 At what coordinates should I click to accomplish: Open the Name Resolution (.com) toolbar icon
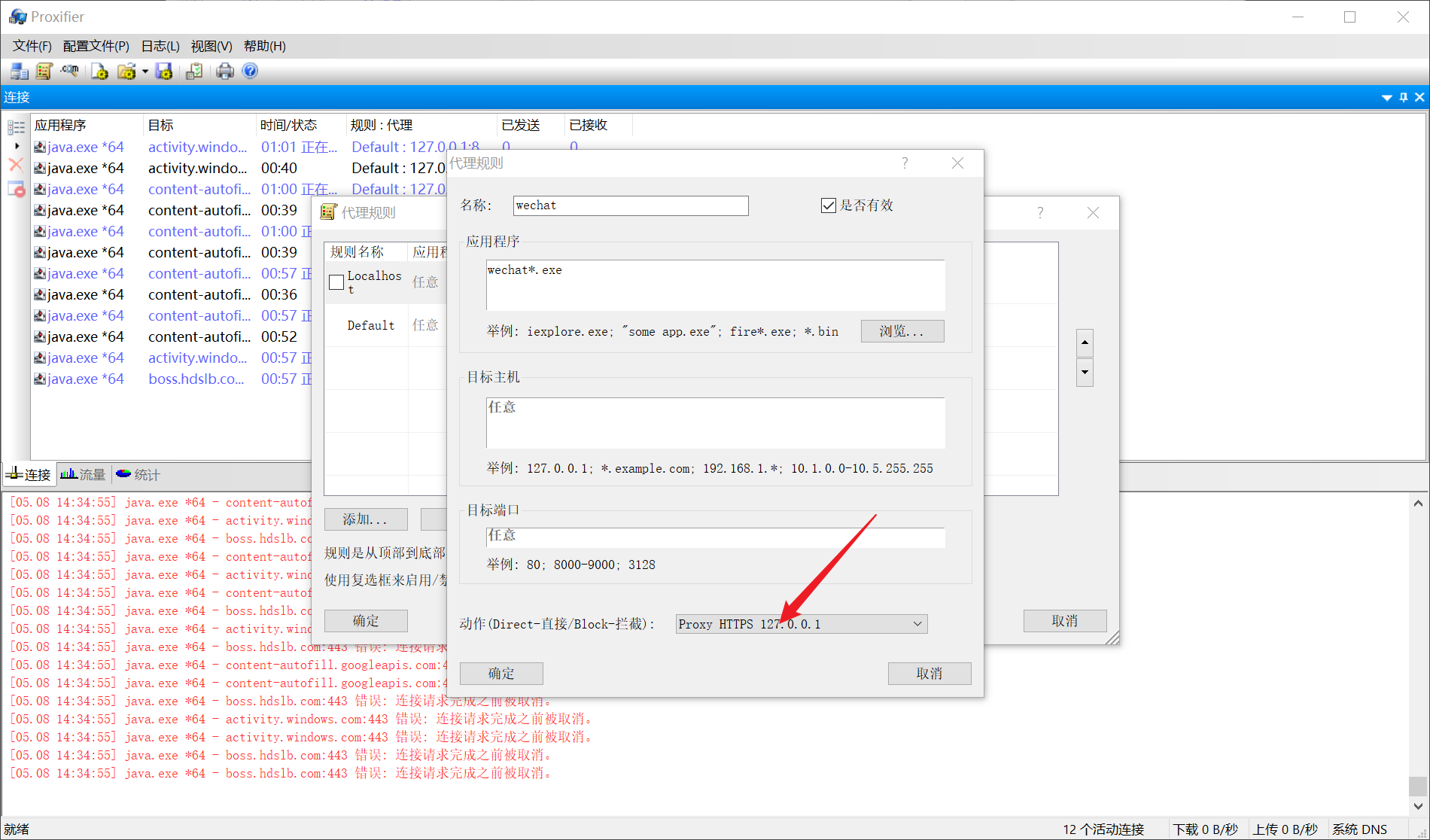point(69,72)
